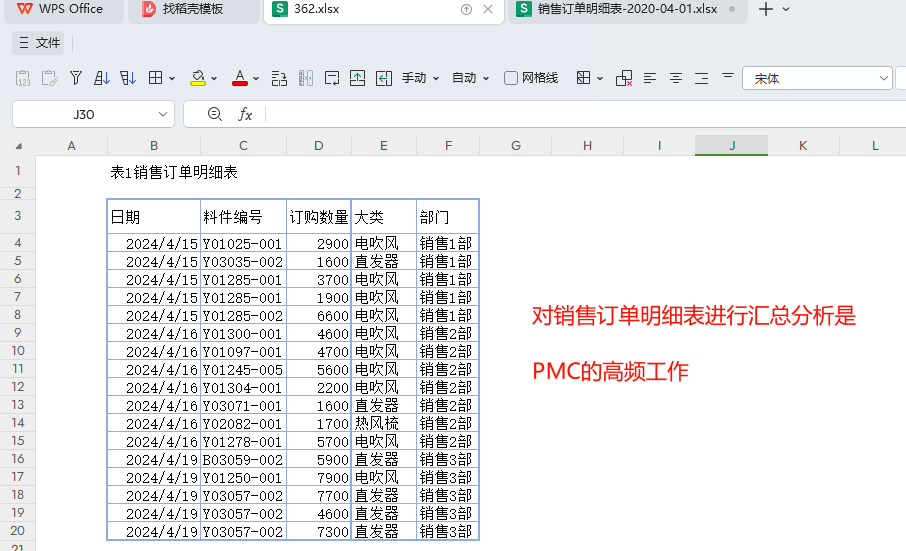Viewport: 906px width, 551px height.
Task: Click the find and replace rows icon
Action: [x=279, y=78]
